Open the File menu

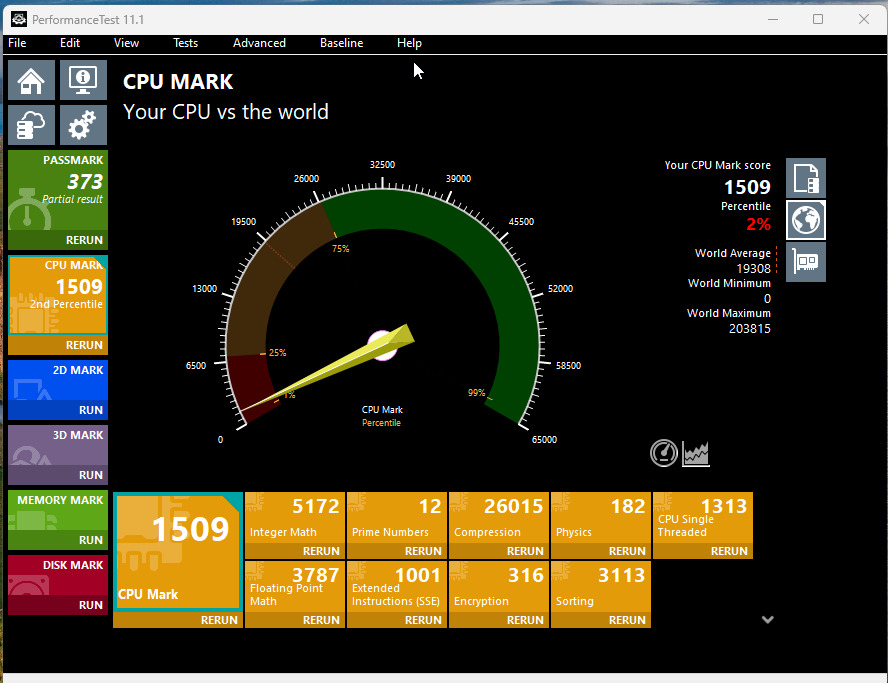tap(17, 43)
